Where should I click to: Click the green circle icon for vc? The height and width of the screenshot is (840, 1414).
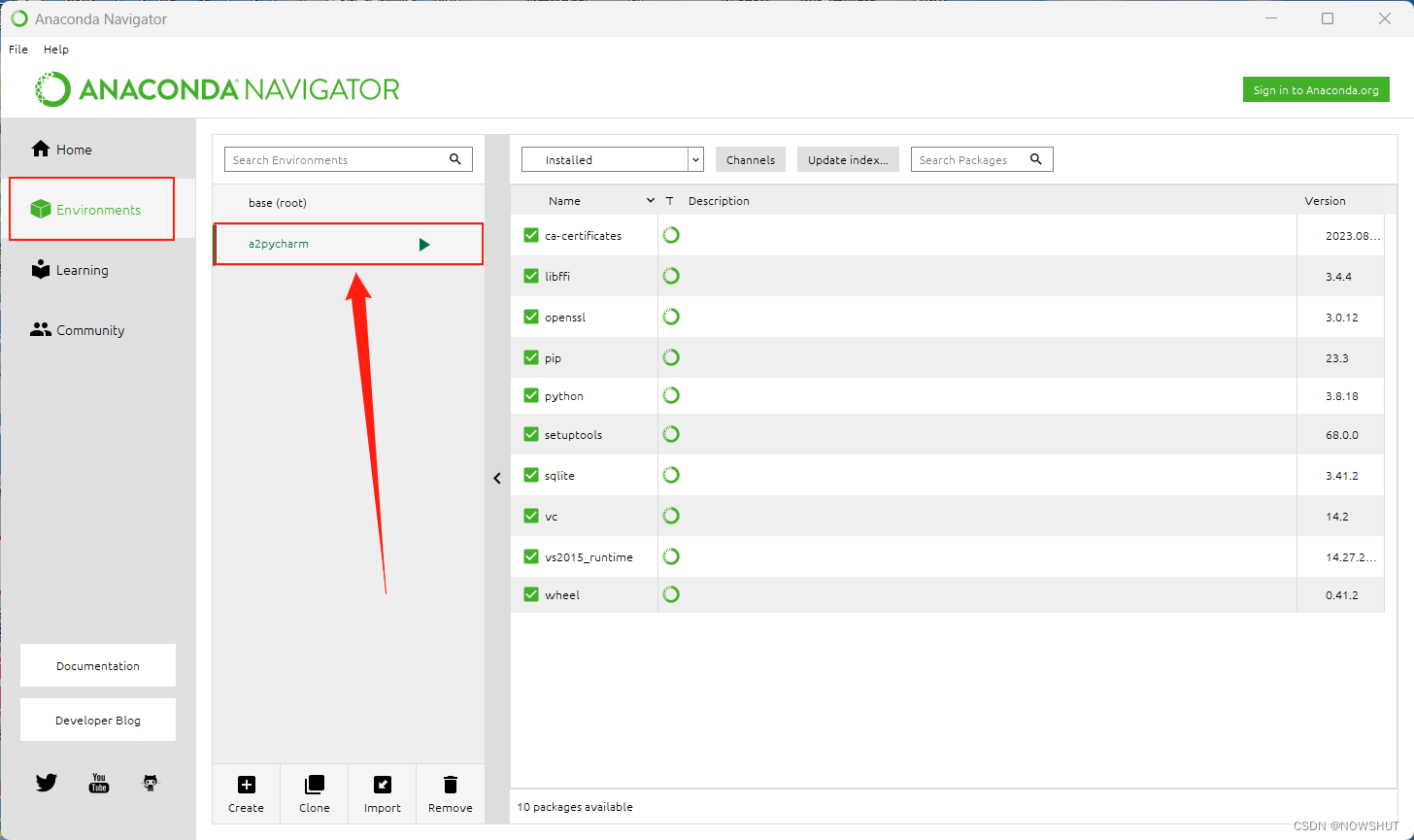[x=671, y=516]
